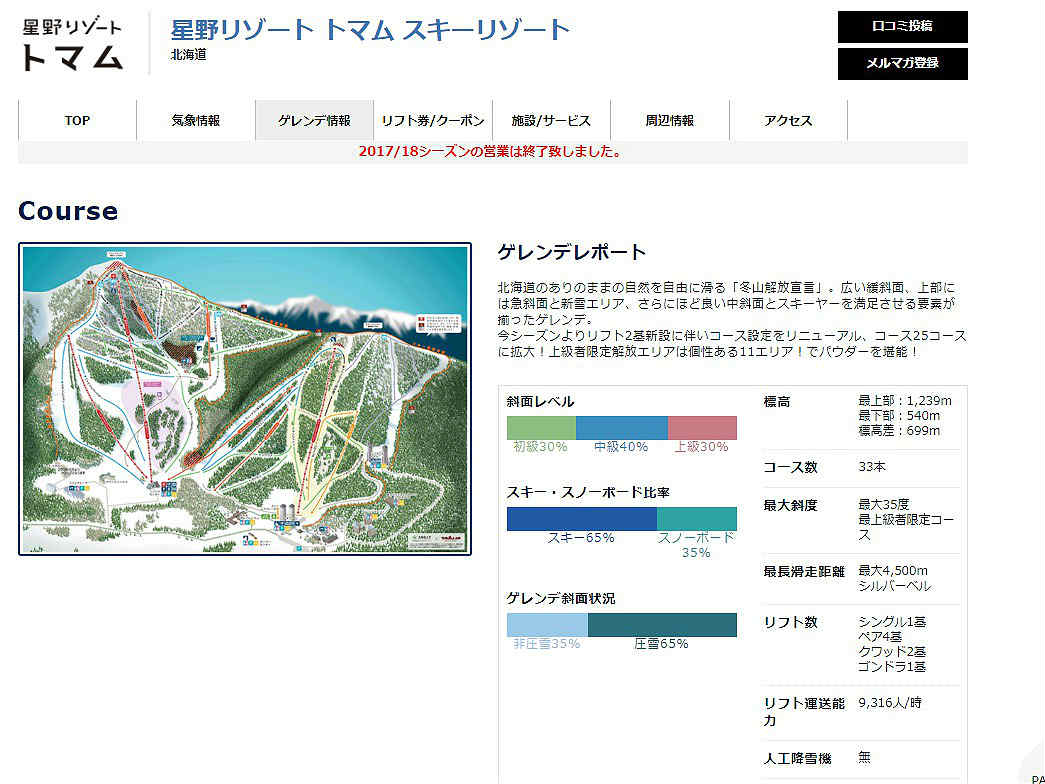The width and height of the screenshot is (1045, 784).
Task: Click the ゴンドラ1基 lift entry
Action: 892,667
